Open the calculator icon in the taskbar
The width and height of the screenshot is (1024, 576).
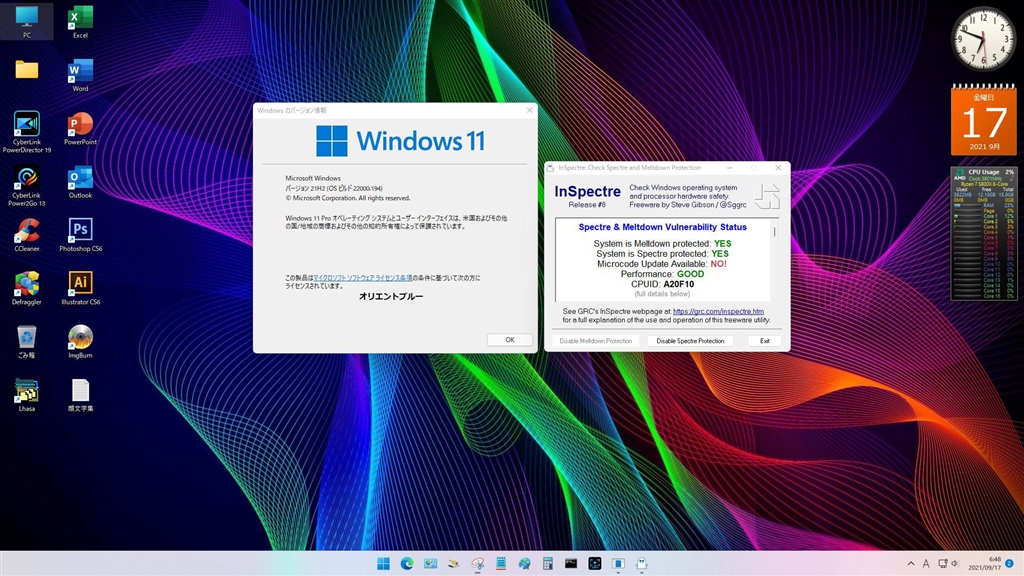[x=547, y=564]
